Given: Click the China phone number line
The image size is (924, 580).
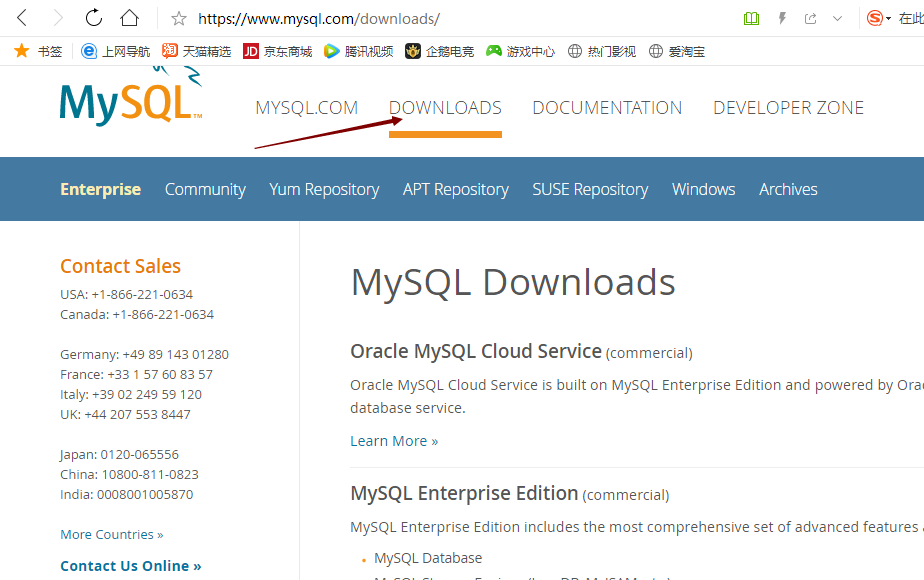Looking at the screenshot, I should pos(129,474).
